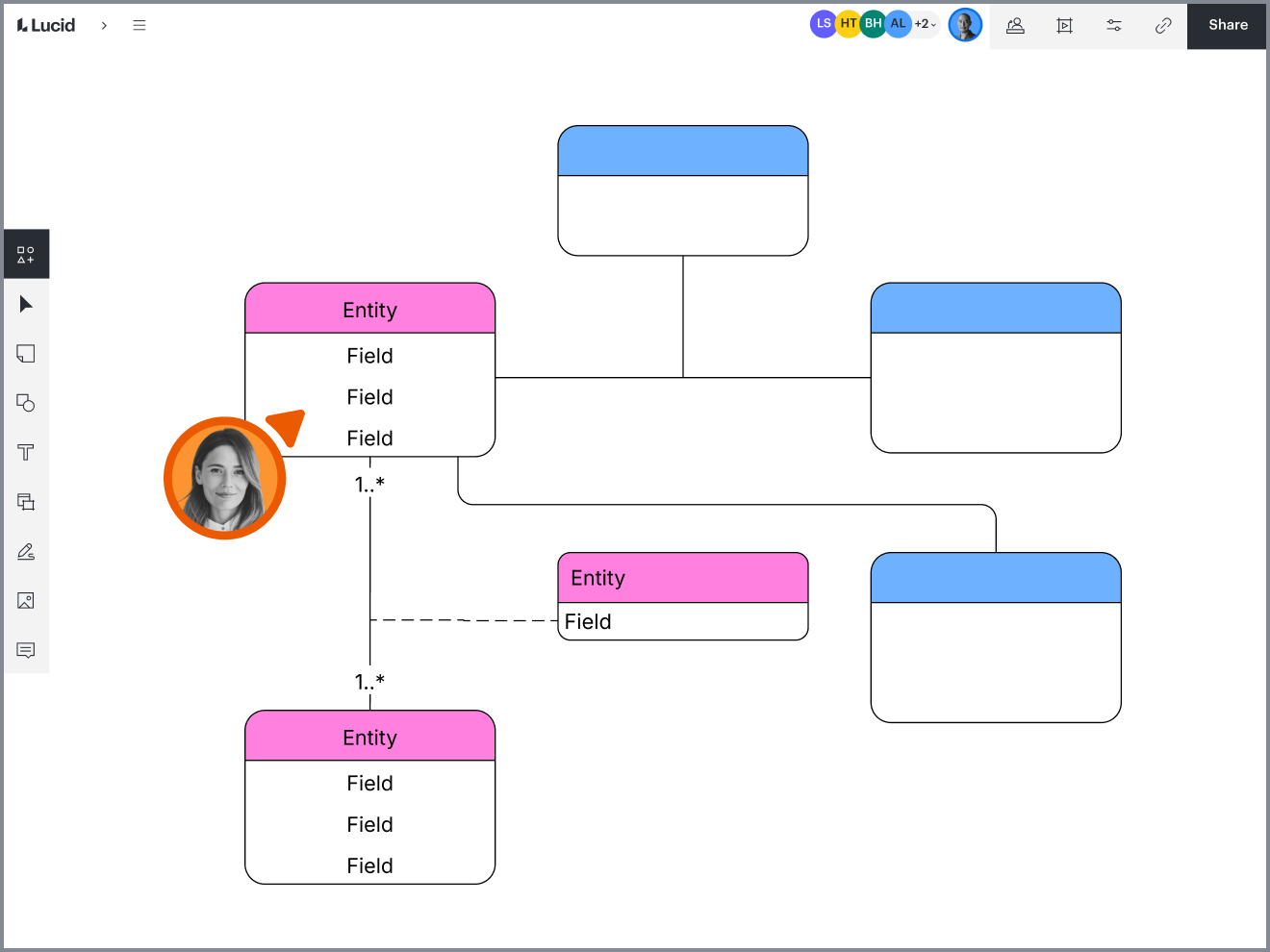
Task: Click the AL collaborator avatar
Action: coord(898,24)
